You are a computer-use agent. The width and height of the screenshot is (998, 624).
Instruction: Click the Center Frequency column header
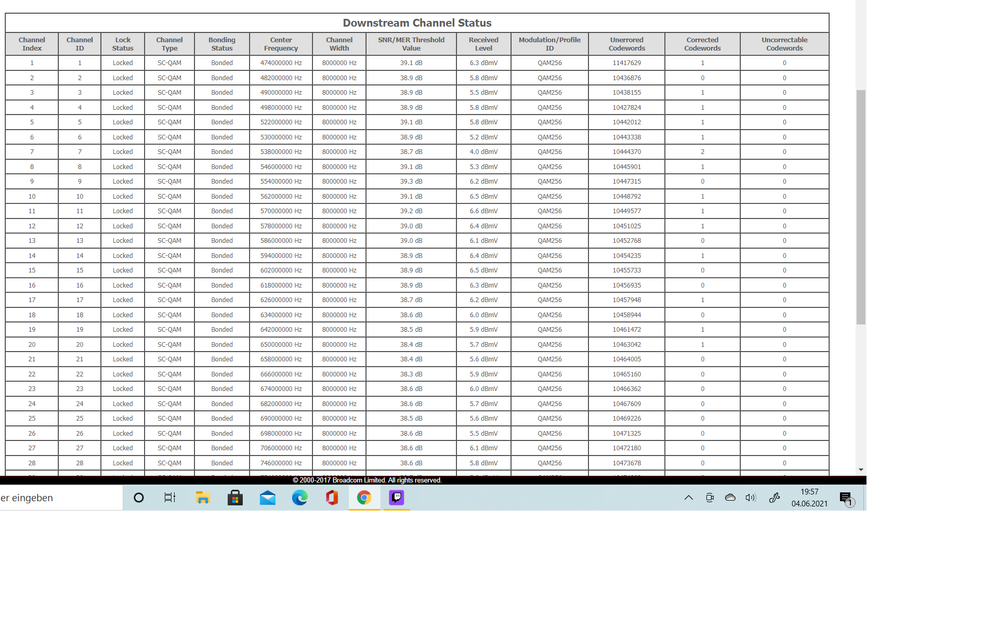click(x=281, y=44)
